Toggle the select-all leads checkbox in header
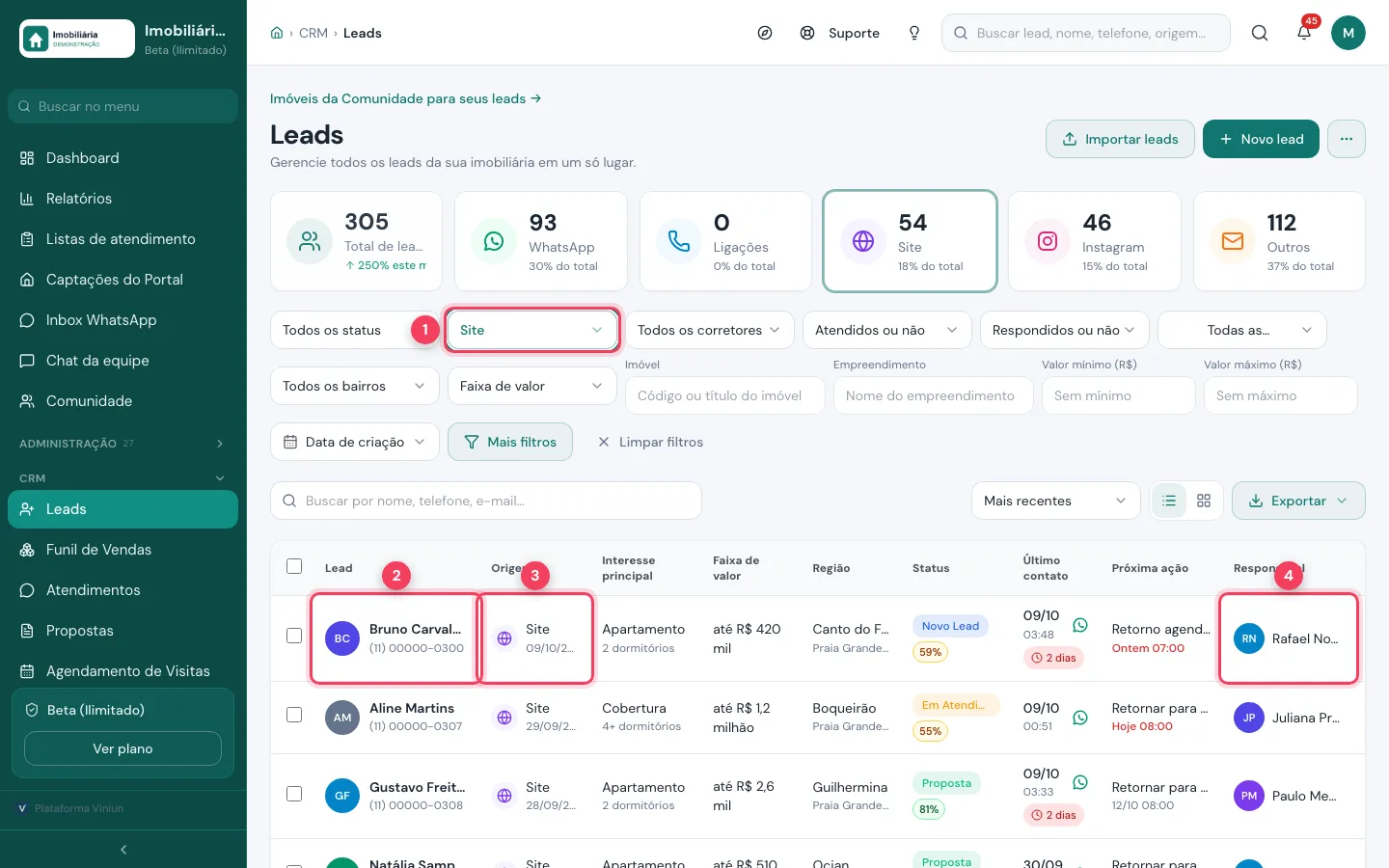 click(294, 566)
